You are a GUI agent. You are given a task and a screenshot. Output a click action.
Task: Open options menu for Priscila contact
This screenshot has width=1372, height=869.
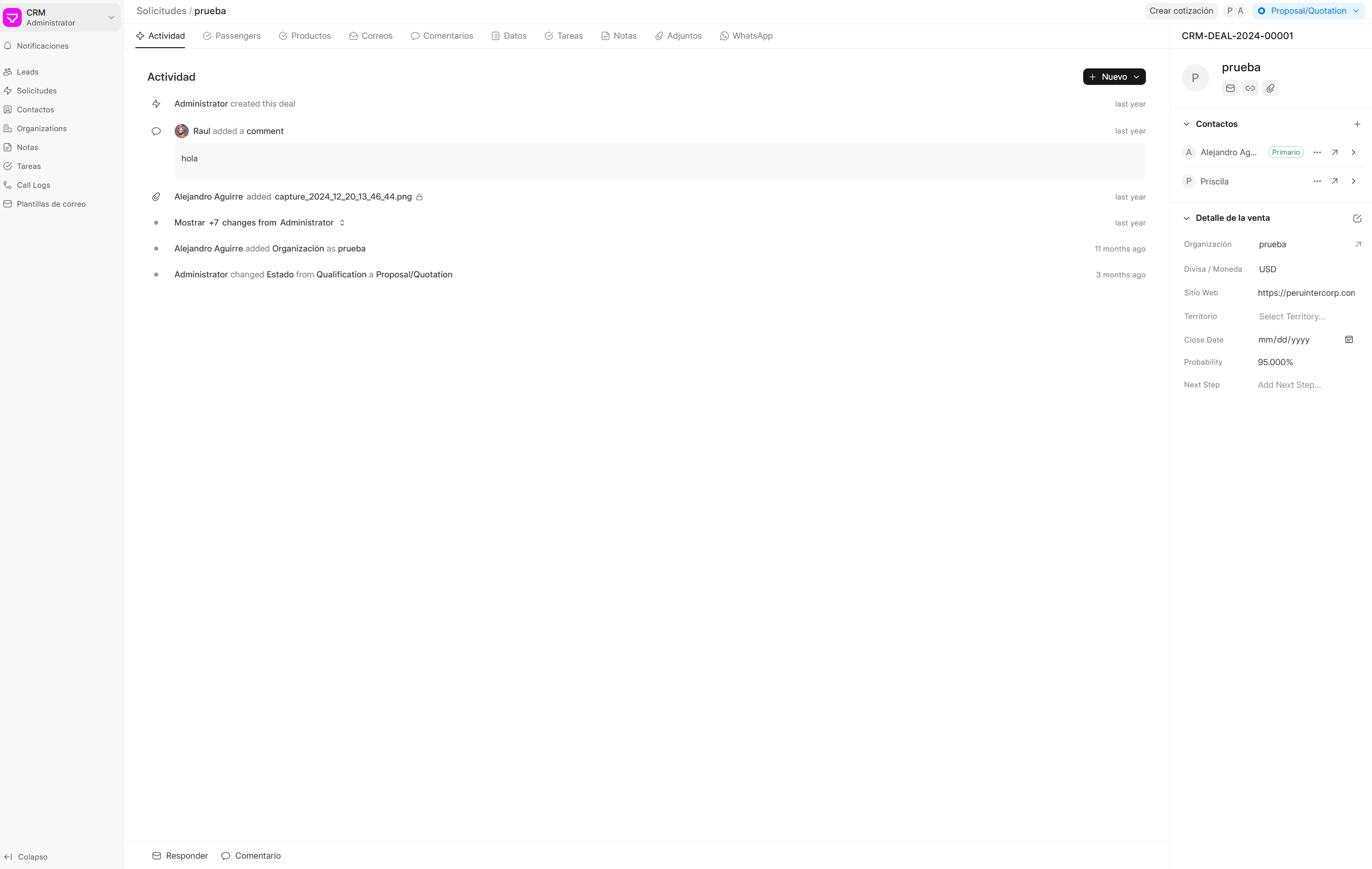(1317, 181)
